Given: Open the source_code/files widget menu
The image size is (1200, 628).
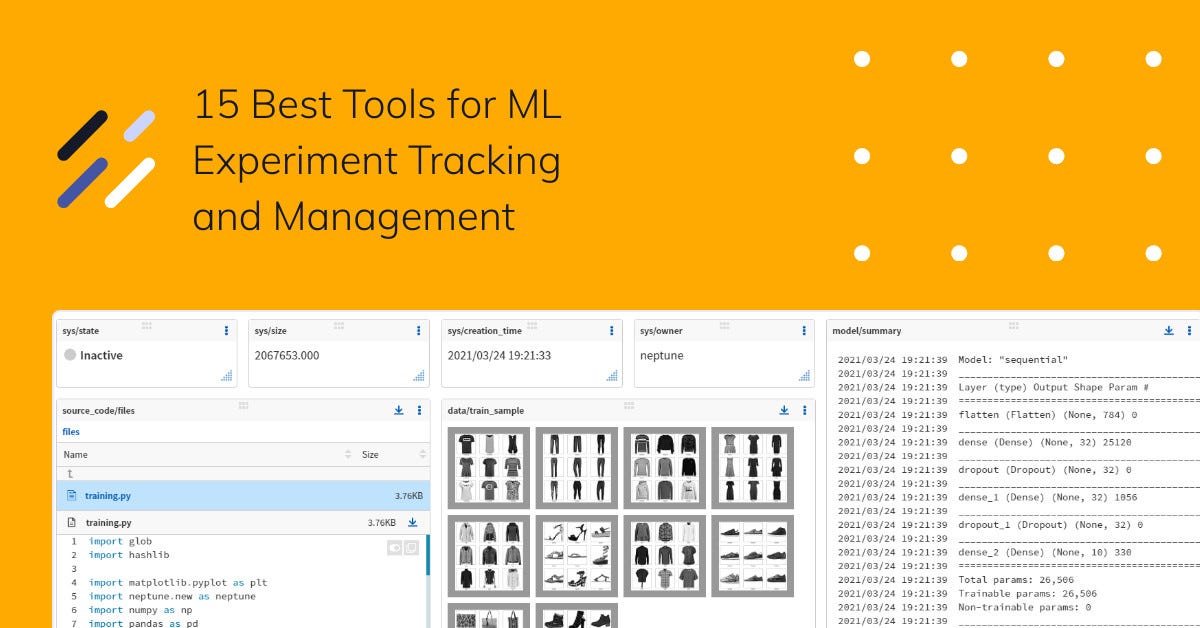Looking at the screenshot, I should click(421, 410).
